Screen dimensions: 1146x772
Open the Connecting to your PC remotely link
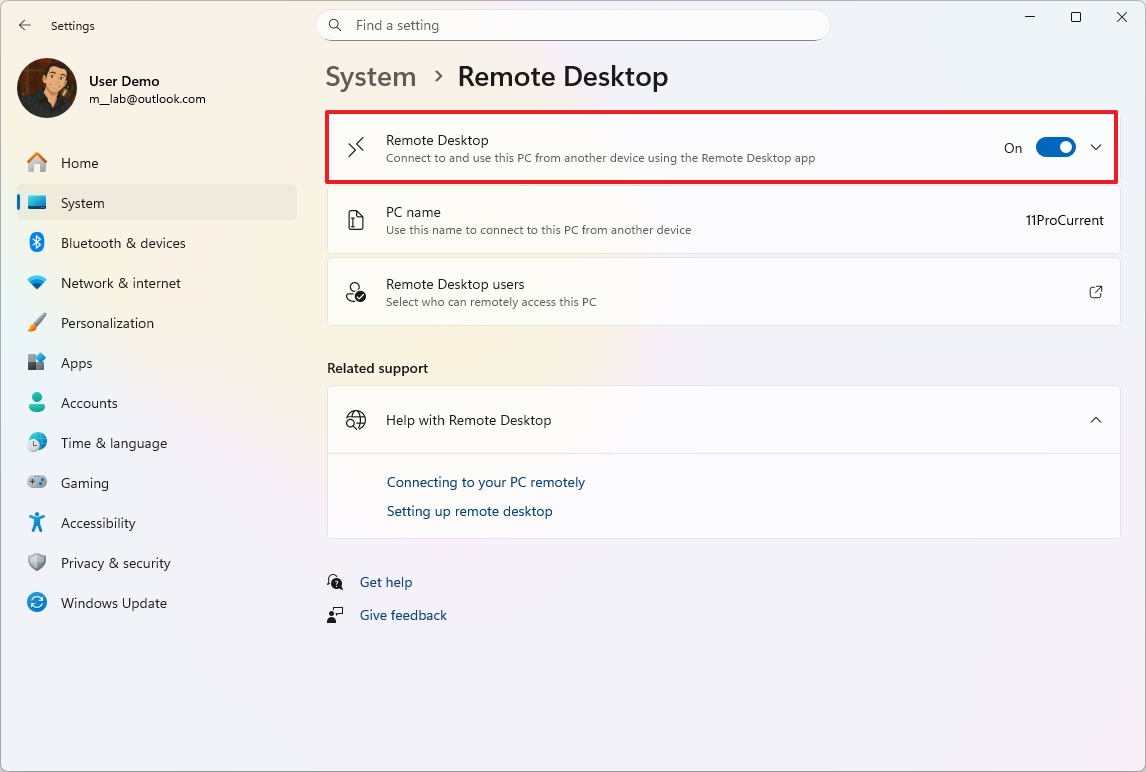(486, 482)
